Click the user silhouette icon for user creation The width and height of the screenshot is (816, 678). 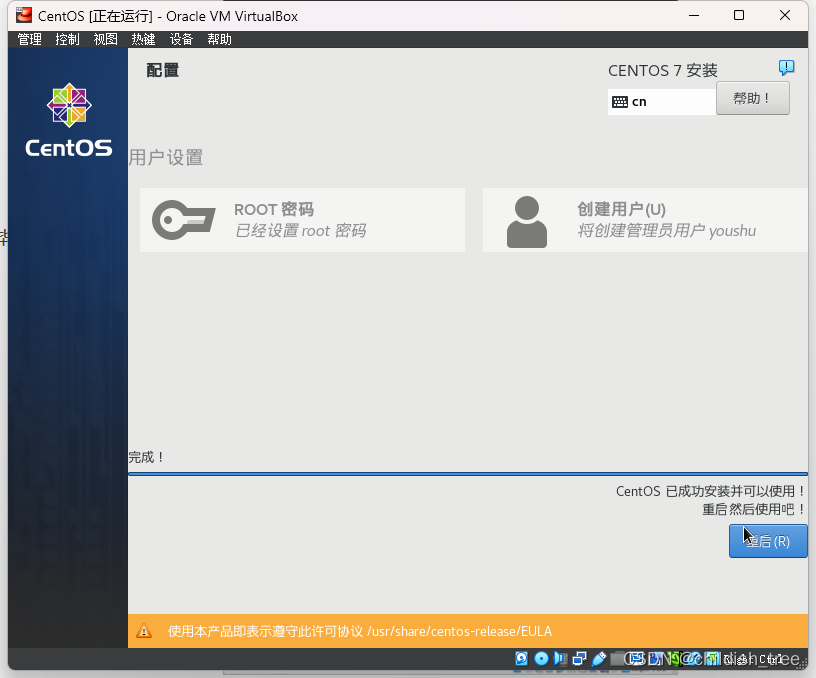pos(527,222)
